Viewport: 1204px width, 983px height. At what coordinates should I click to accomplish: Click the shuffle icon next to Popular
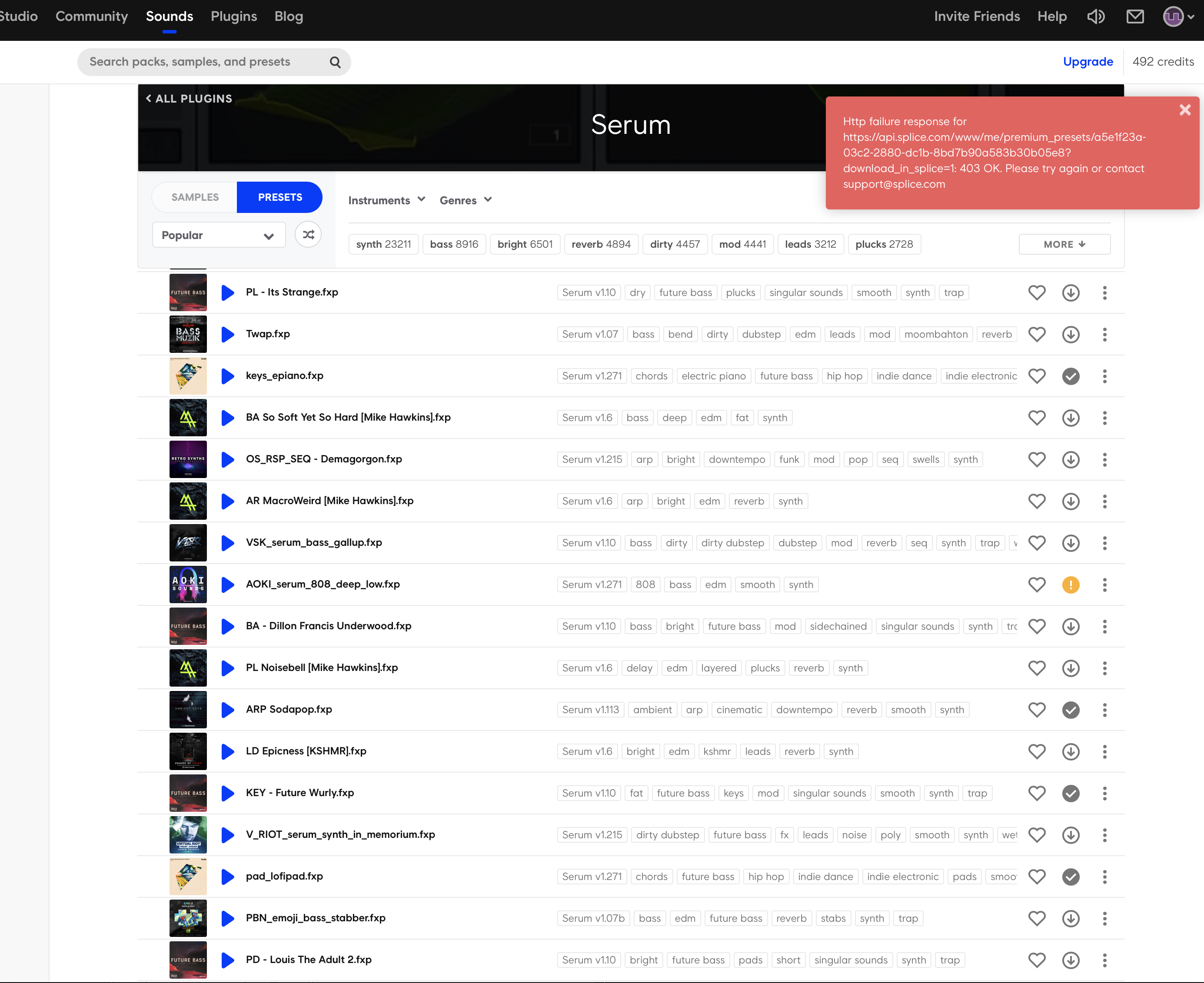click(308, 234)
